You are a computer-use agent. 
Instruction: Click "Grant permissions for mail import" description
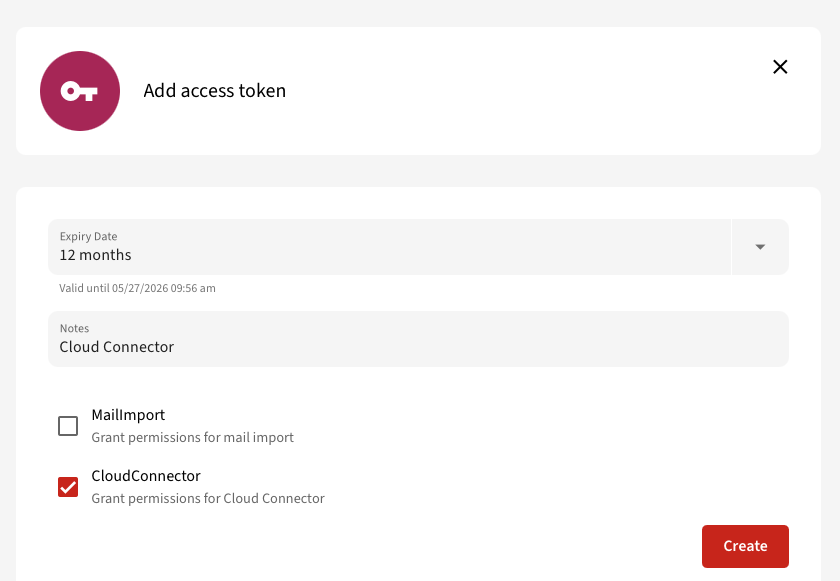(192, 437)
